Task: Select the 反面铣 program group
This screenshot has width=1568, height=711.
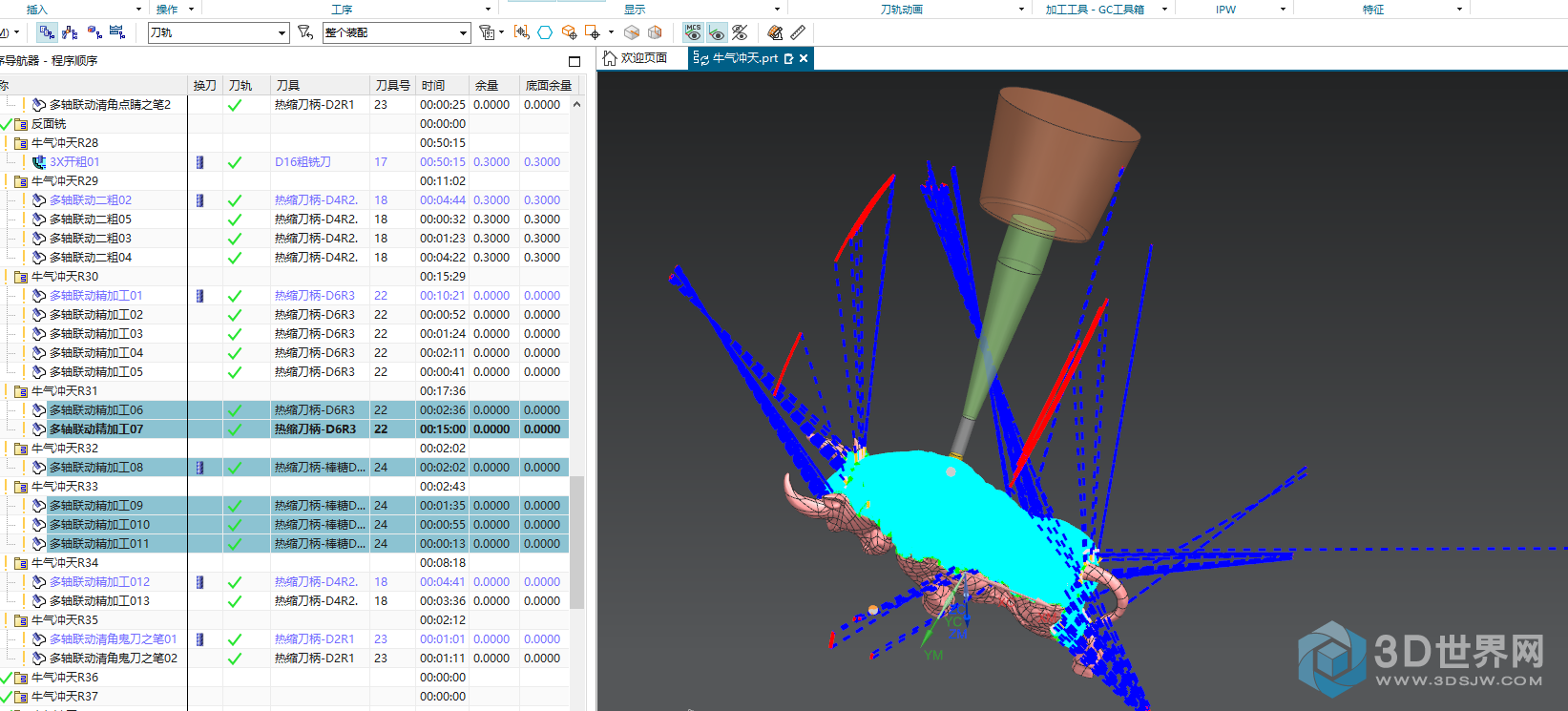Action: coord(49,124)
